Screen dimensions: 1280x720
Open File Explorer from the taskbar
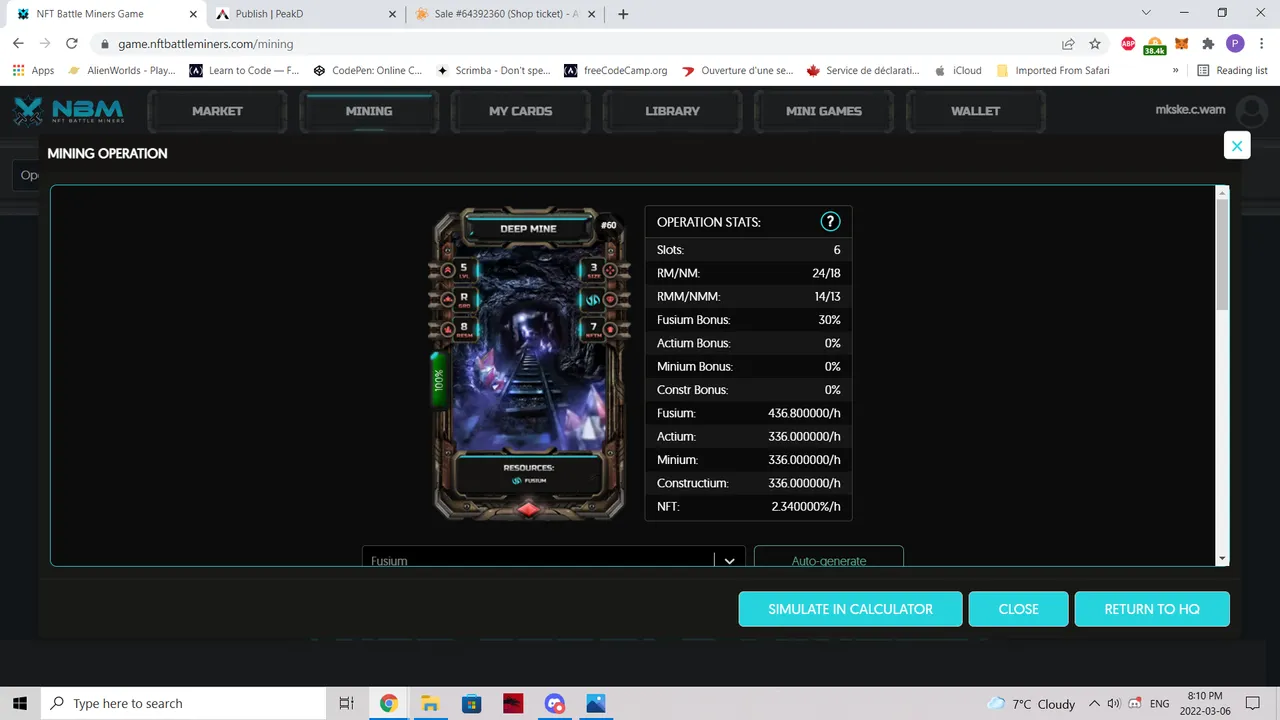tap(430, 703)
